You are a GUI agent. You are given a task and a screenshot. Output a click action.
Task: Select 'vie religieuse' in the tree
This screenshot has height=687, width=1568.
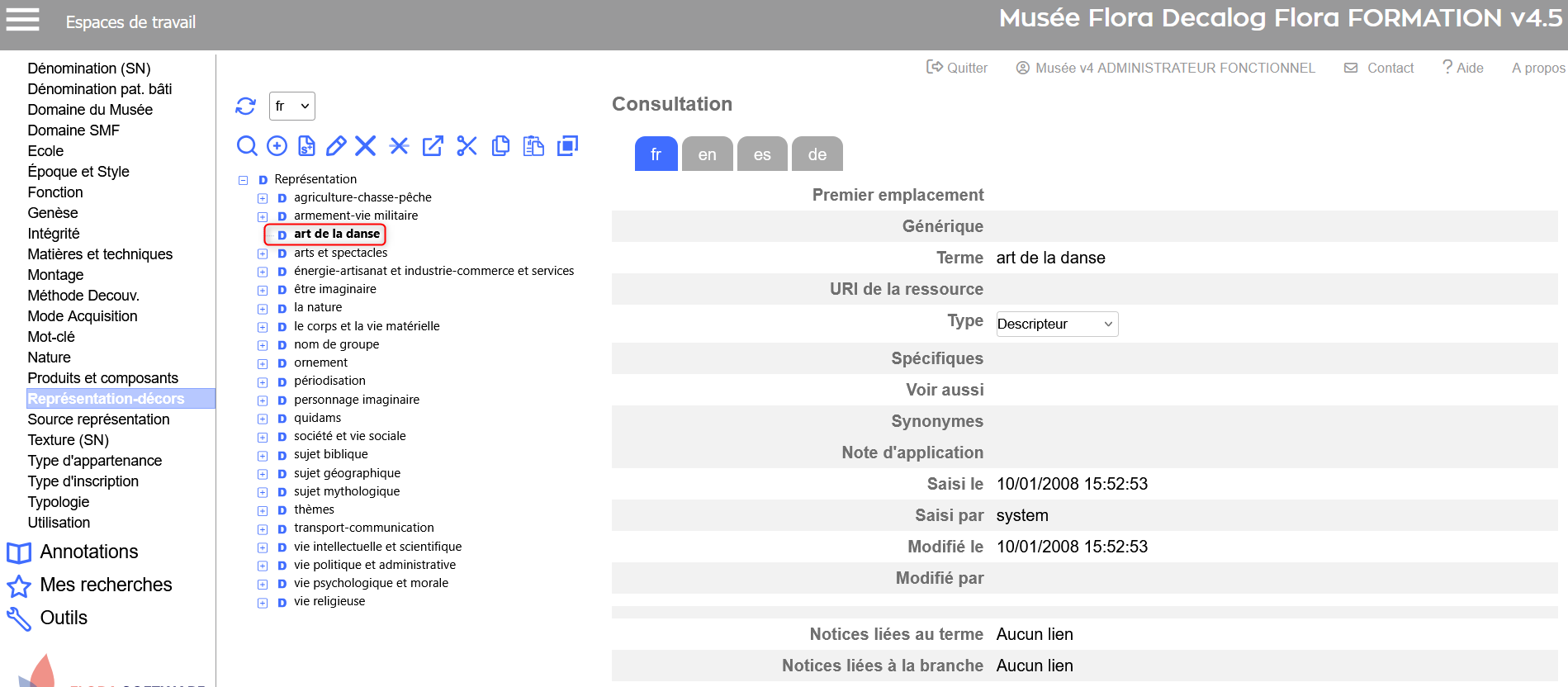pos(329,601)
